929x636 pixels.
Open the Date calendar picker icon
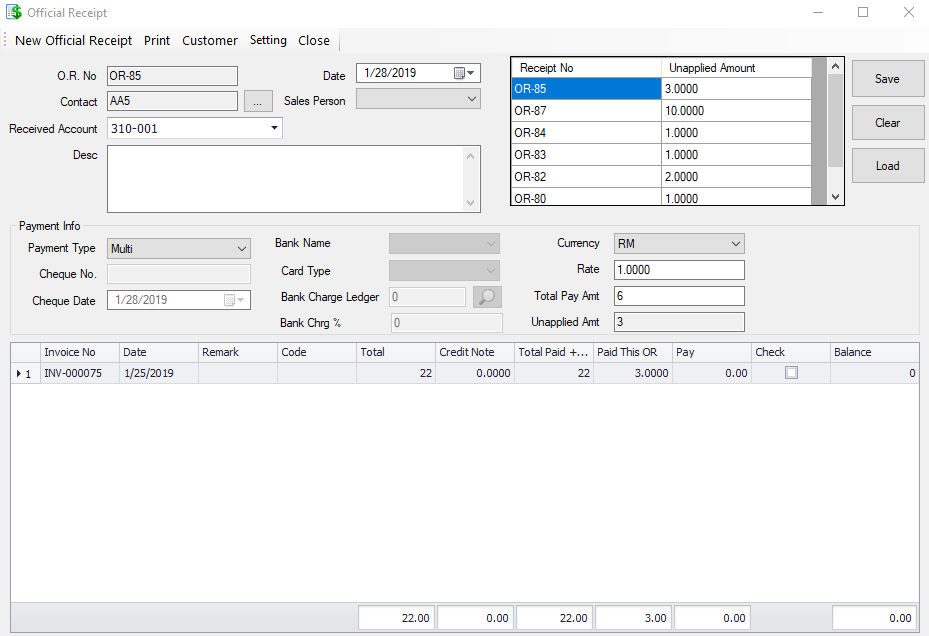pyautogui.click(x=464, y=73)
